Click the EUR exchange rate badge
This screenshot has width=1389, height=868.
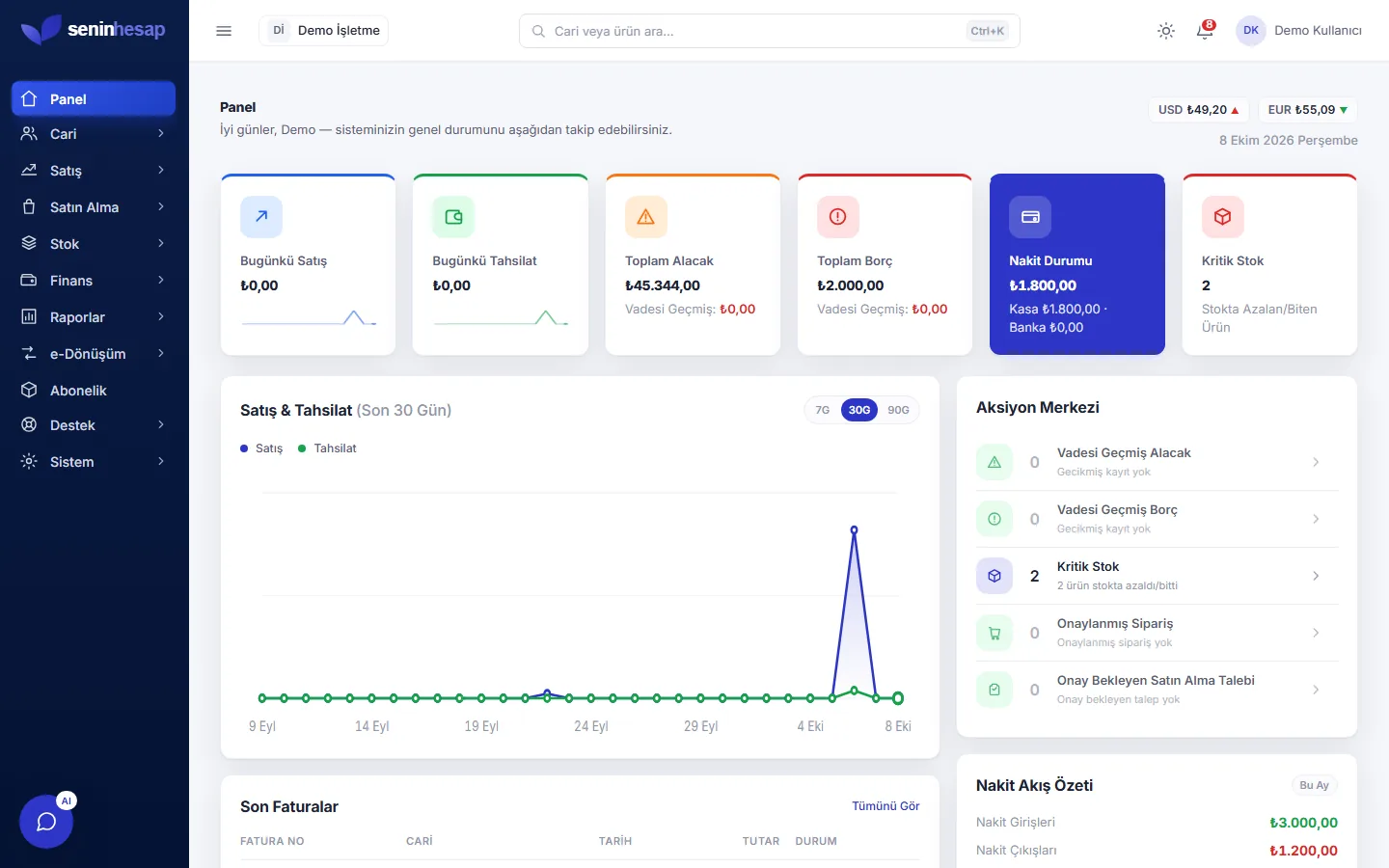coord(1308,110)
